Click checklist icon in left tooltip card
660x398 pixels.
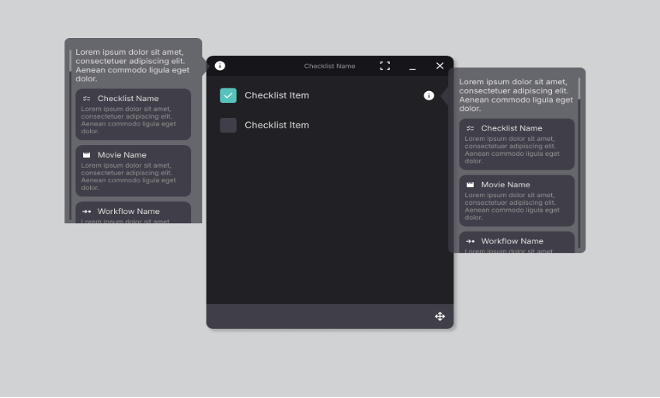click(x=87, y=98)
